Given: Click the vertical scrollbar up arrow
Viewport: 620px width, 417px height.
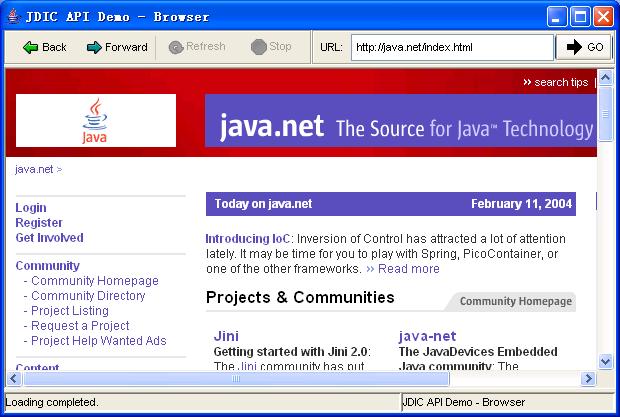Looking at the screenshot, I should 605,77.
